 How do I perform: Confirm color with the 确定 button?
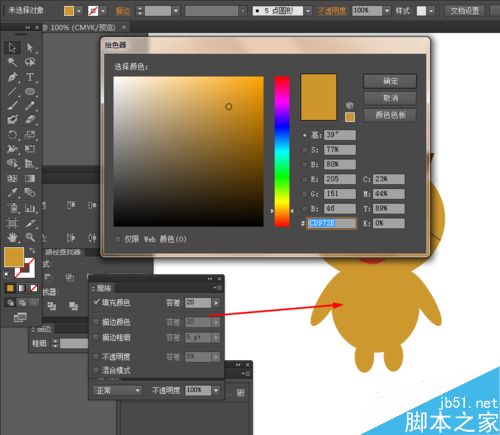pos(390,81)
